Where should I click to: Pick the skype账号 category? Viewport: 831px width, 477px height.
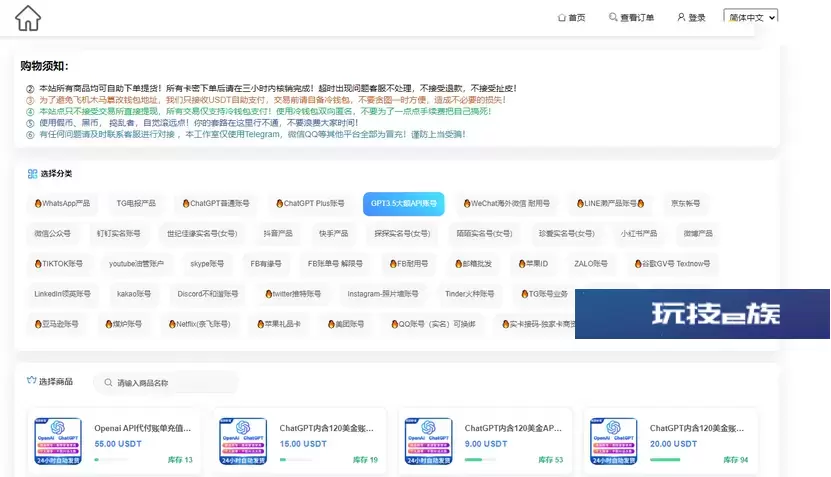point(207,264)
